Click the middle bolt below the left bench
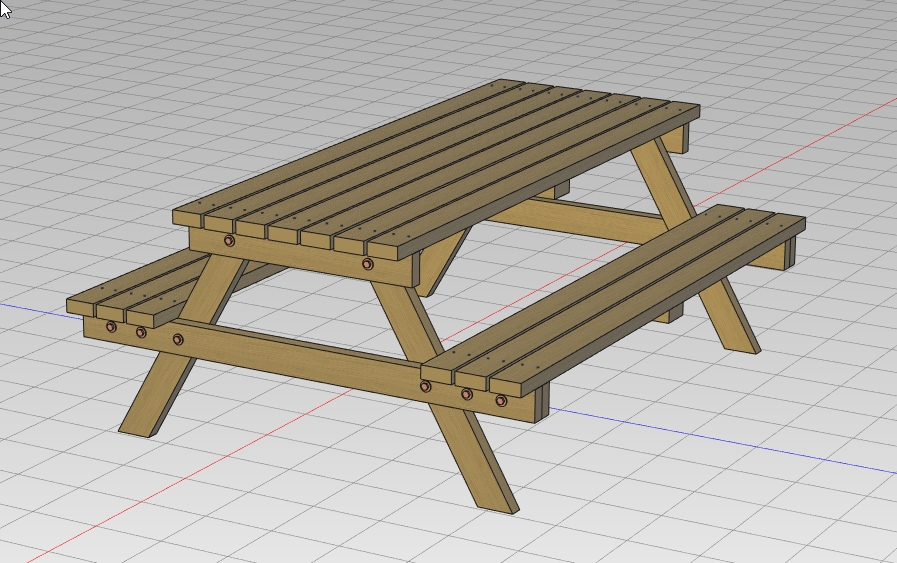The image size is (897, 563). pyautogui.click(x=141, y=332)
